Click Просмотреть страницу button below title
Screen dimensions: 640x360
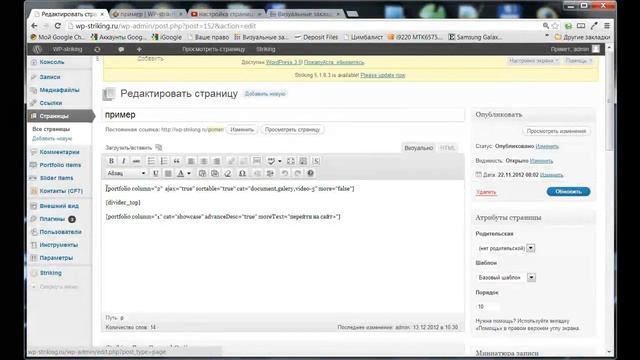[x=292, y=129]
